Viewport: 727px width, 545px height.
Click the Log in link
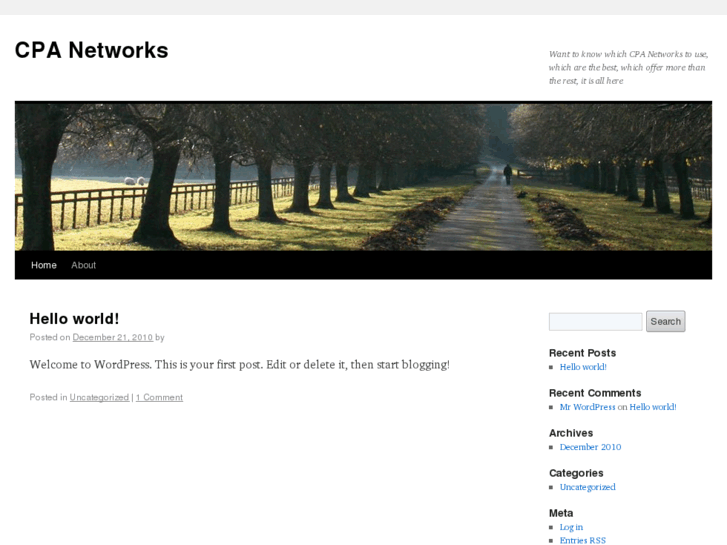pyautogui.click(x=571, y=527)
